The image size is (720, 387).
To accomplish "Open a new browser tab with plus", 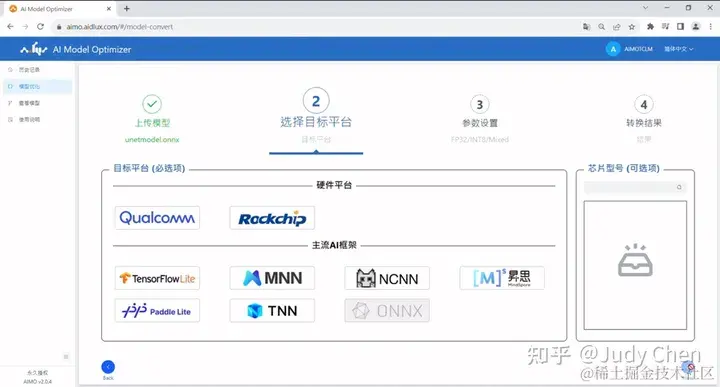I will click(127, 8).
